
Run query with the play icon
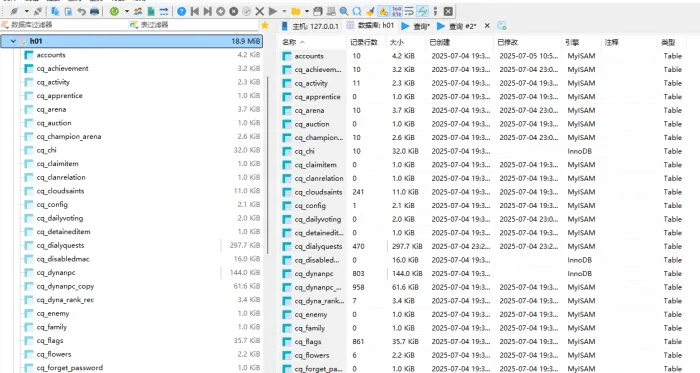point(273,11)
